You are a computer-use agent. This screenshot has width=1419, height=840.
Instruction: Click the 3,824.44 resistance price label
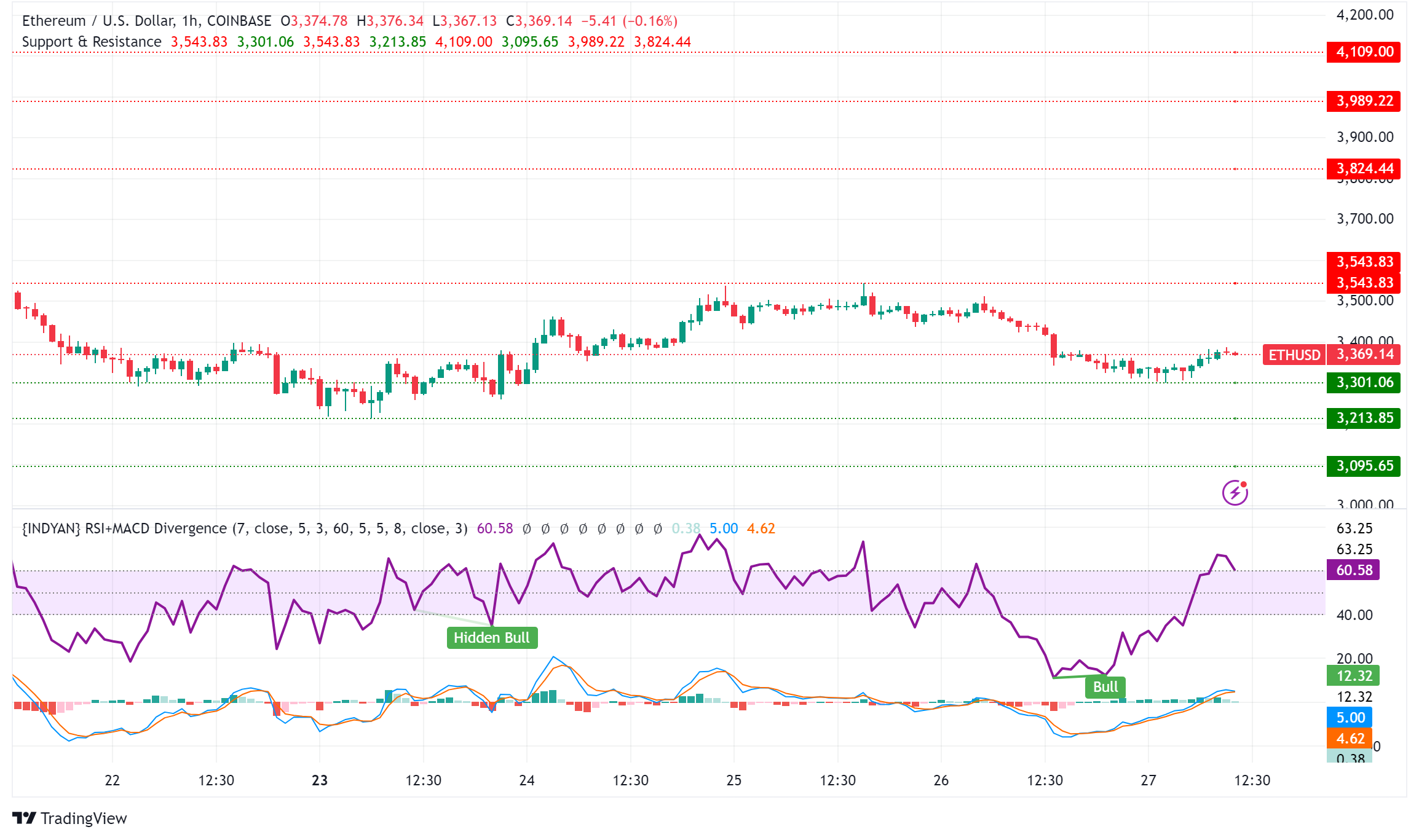[x=1364, y=168]
